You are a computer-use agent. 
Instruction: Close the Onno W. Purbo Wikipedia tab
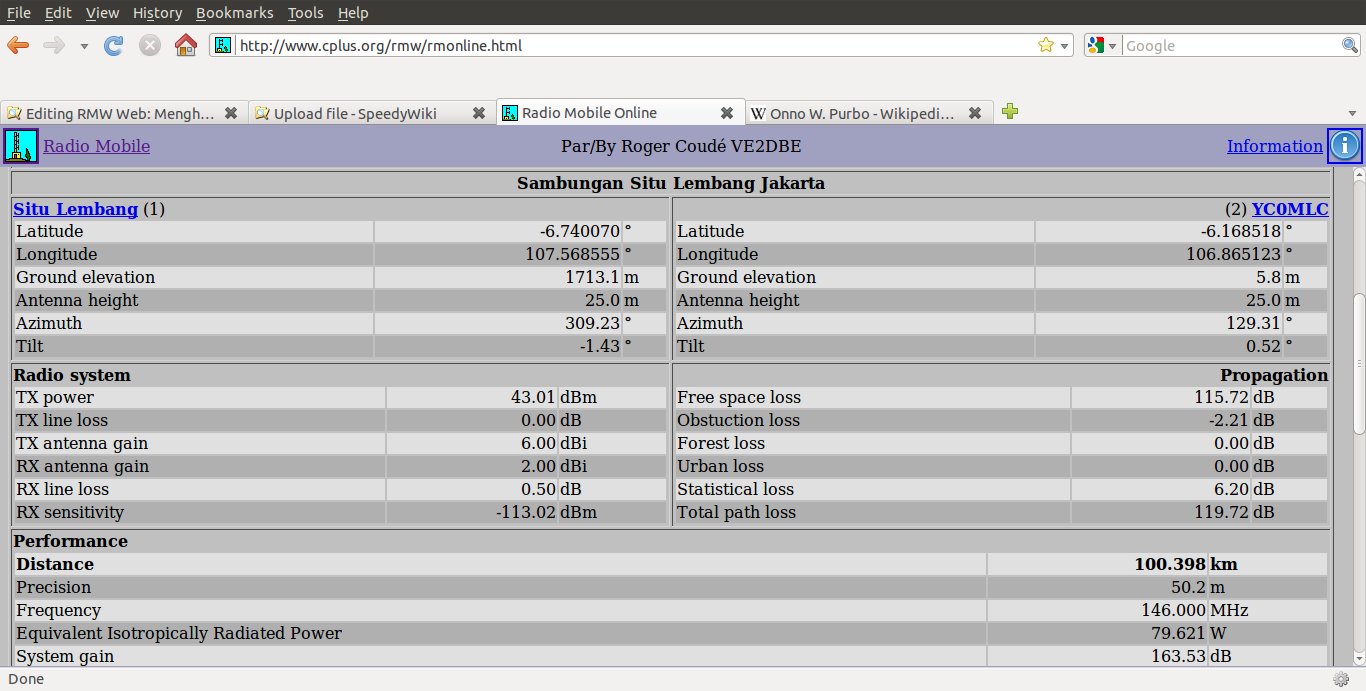(975, 113)
